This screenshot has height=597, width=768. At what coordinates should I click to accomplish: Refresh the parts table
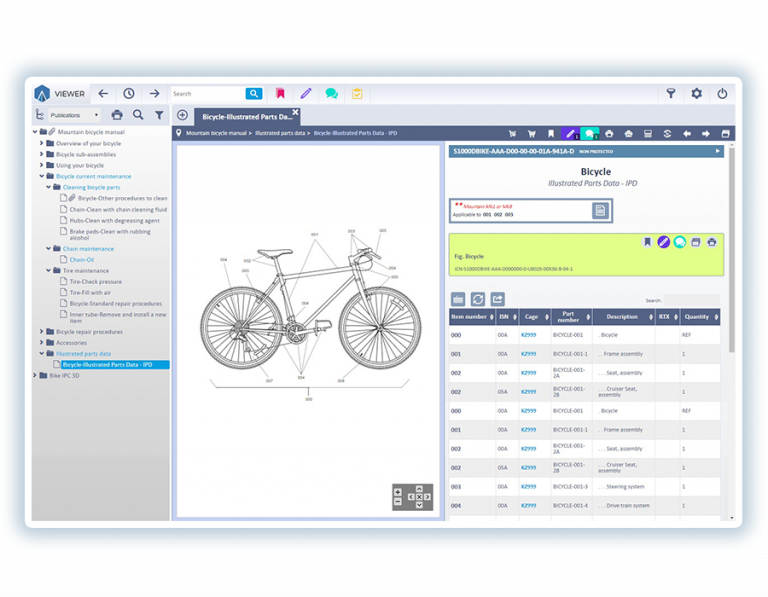click(478, 299)
